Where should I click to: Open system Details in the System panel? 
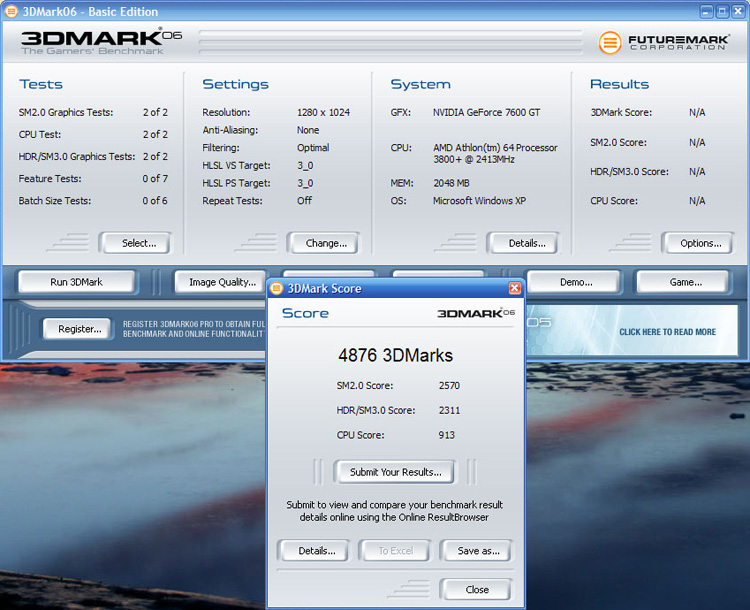[523, 243]
